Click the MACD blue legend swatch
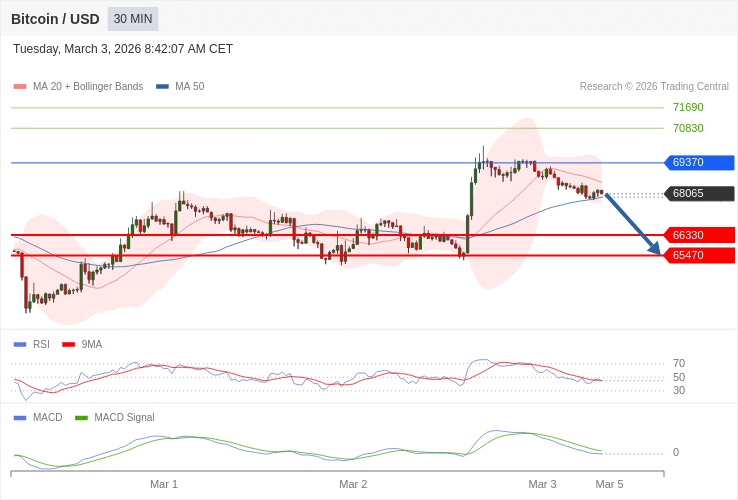The height and width of the screenshot is (500, 738). 20,418
